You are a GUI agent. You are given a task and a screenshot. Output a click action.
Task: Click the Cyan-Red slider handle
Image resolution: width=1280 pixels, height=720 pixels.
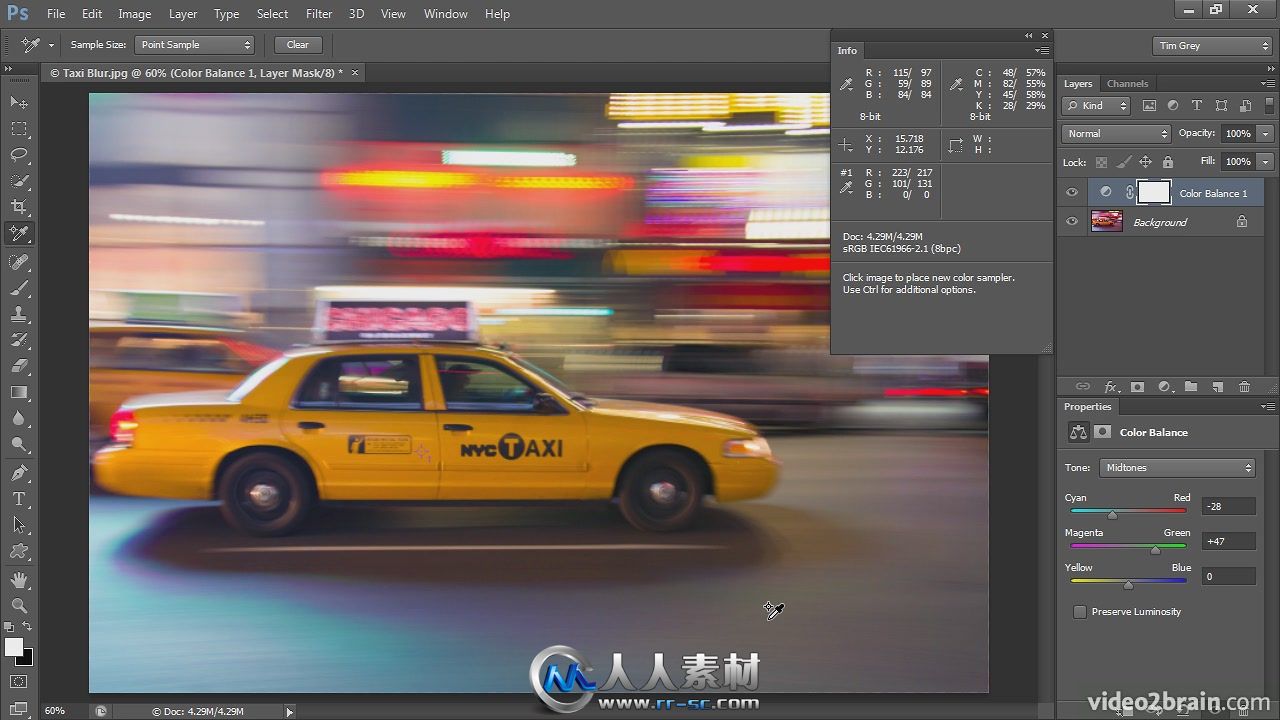click(1112, 514)
